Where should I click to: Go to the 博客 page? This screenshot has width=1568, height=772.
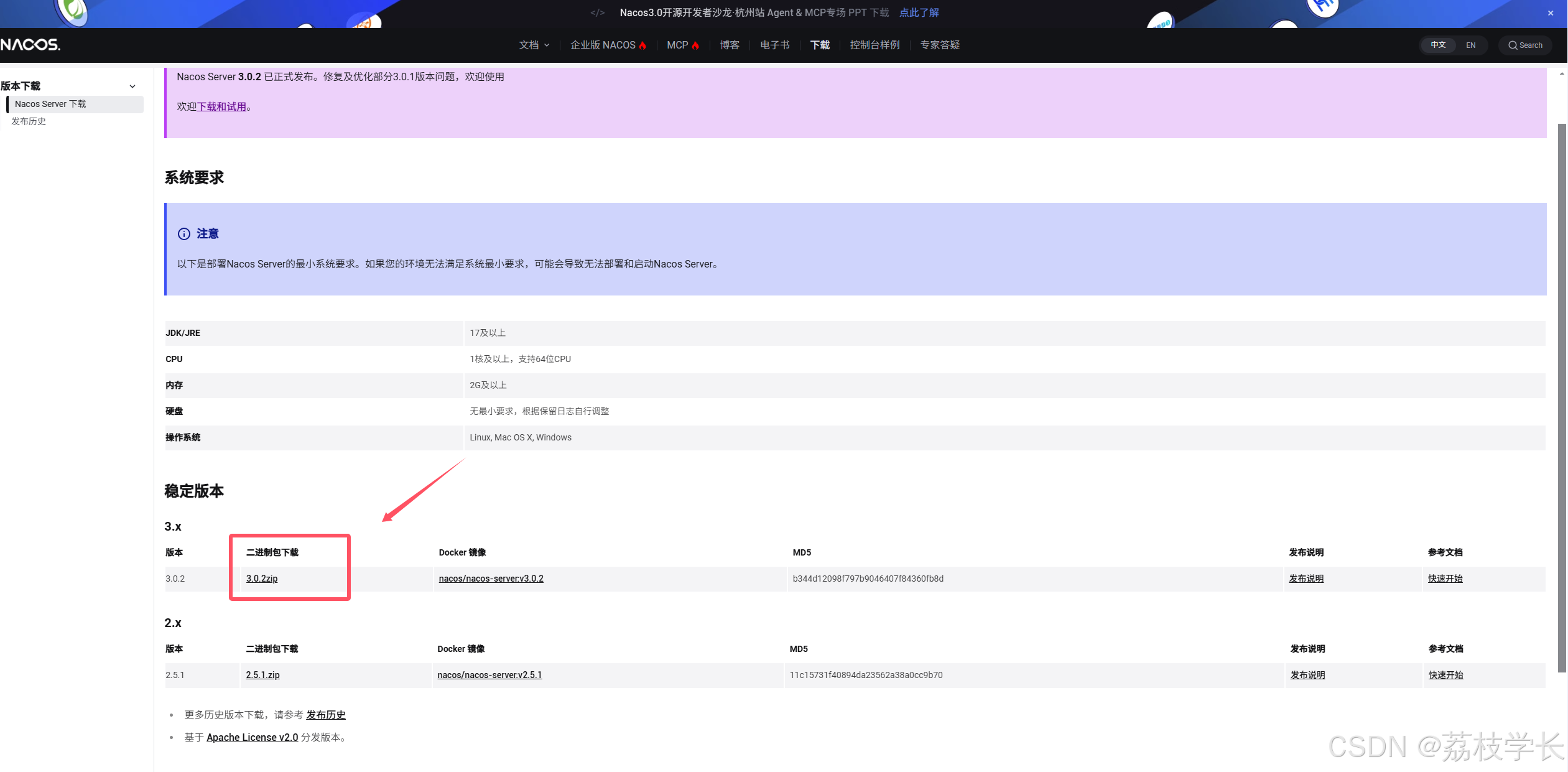[730, 45]
